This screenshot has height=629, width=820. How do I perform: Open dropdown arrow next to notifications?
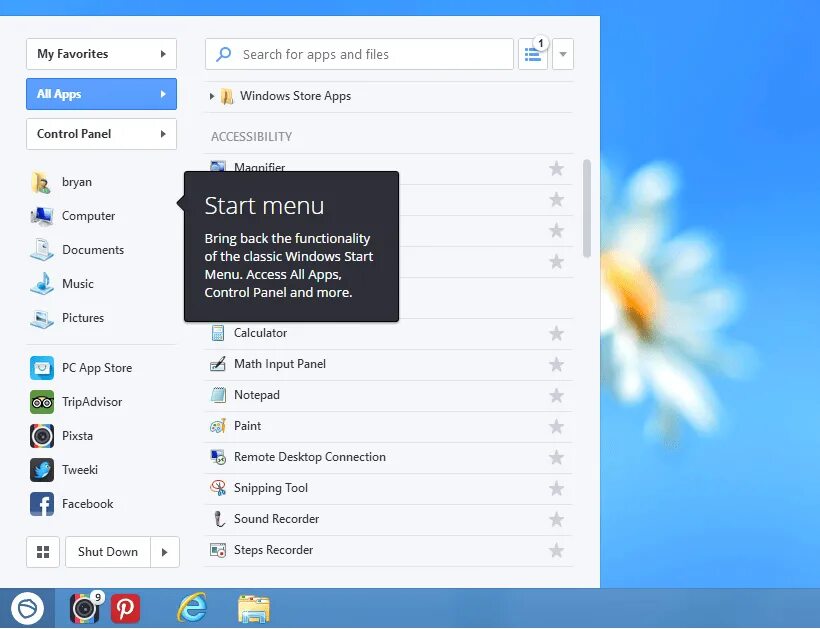[x=563, y=54]
